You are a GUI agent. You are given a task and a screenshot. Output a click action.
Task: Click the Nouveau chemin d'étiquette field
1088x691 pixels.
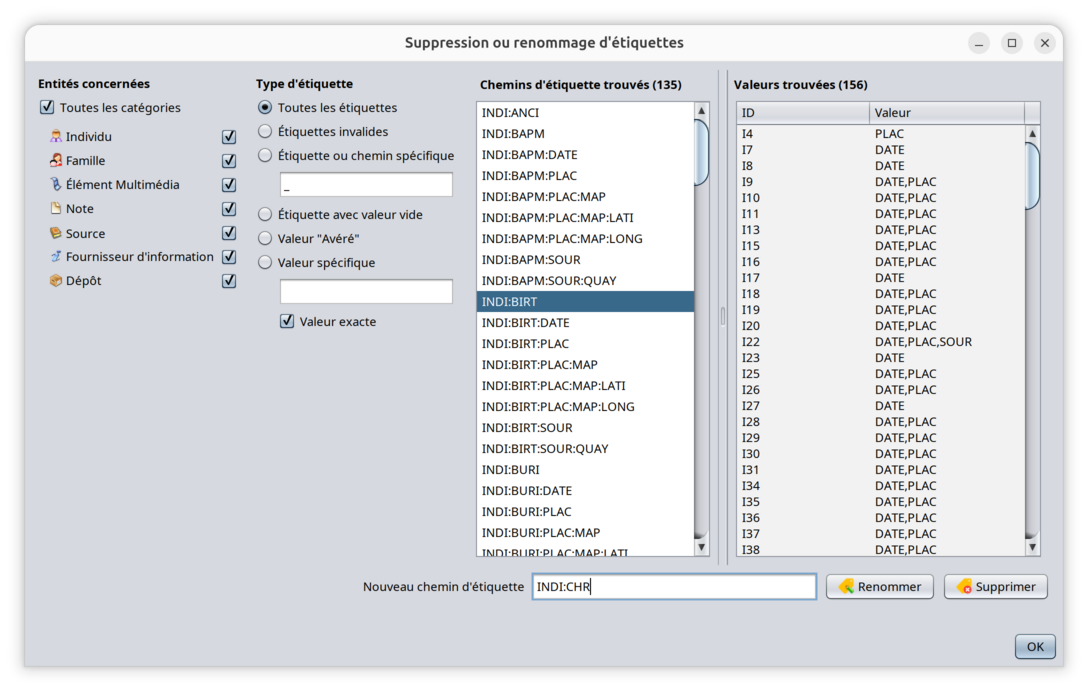point(674,587)
